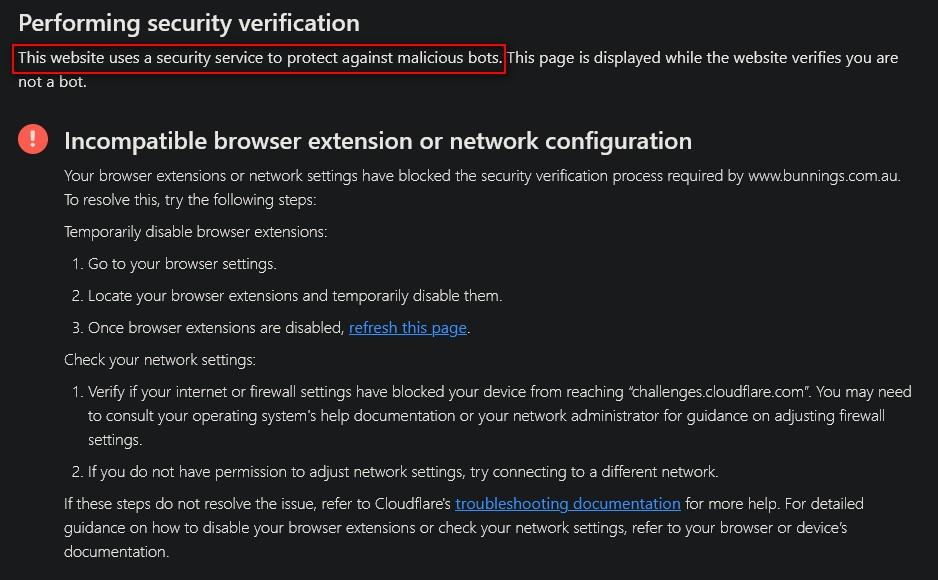Click 'Check your network settings:' label
Image resolution: width=938 pixels, height=580 pixels.
(160, 360)
